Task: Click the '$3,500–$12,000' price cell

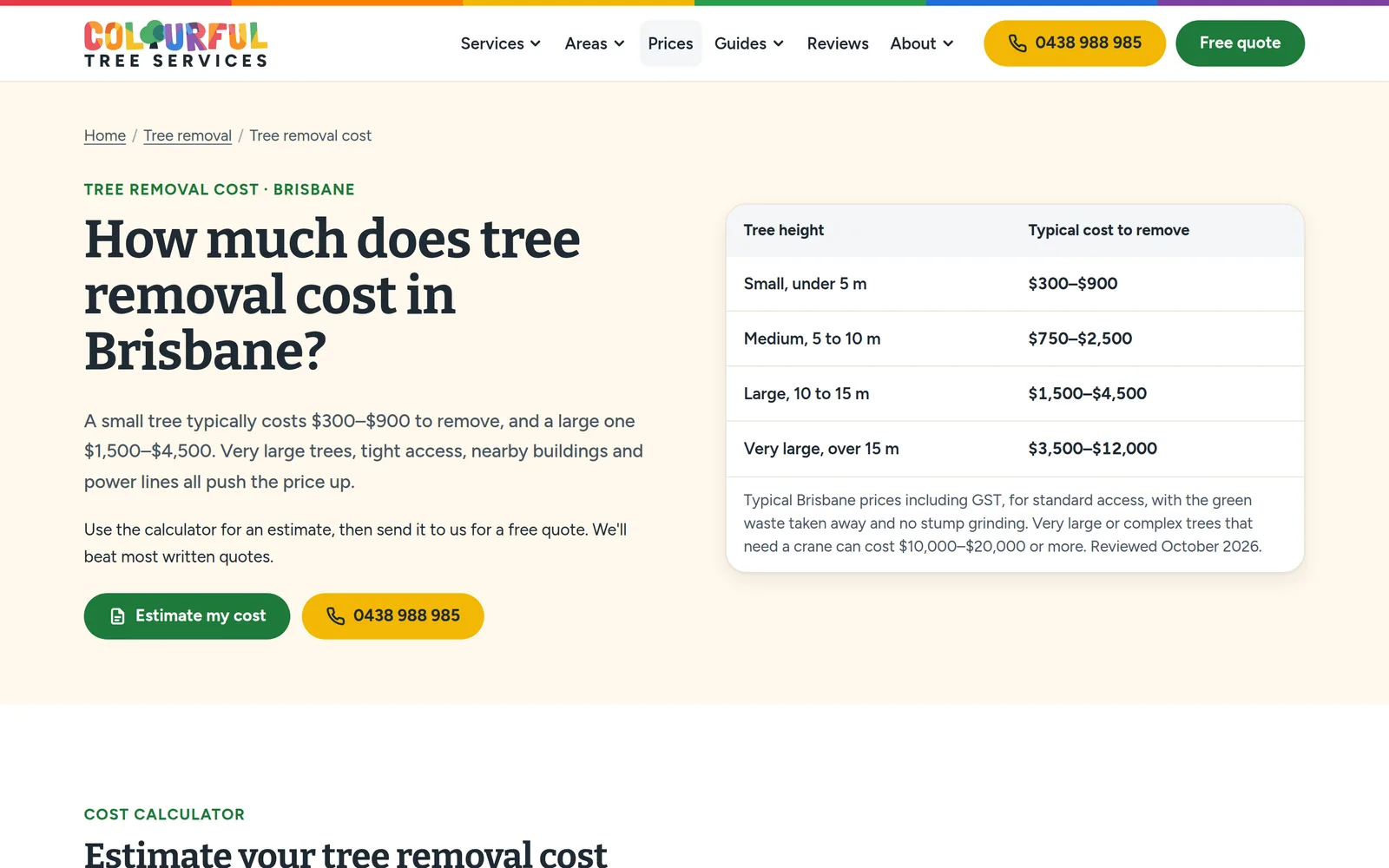Action: coord(1093,449)
